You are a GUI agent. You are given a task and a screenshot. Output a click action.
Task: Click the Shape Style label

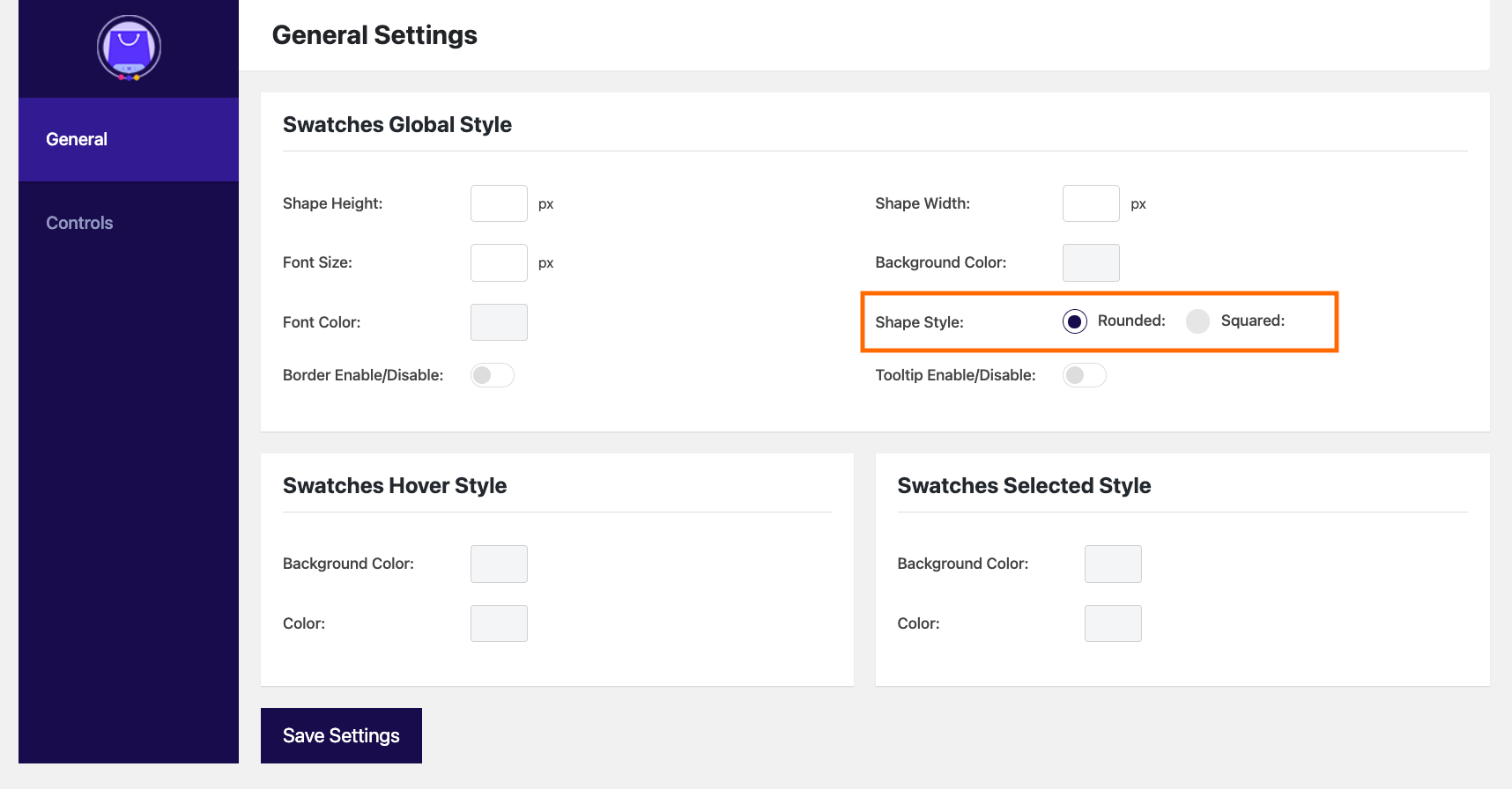coord(919,322)
